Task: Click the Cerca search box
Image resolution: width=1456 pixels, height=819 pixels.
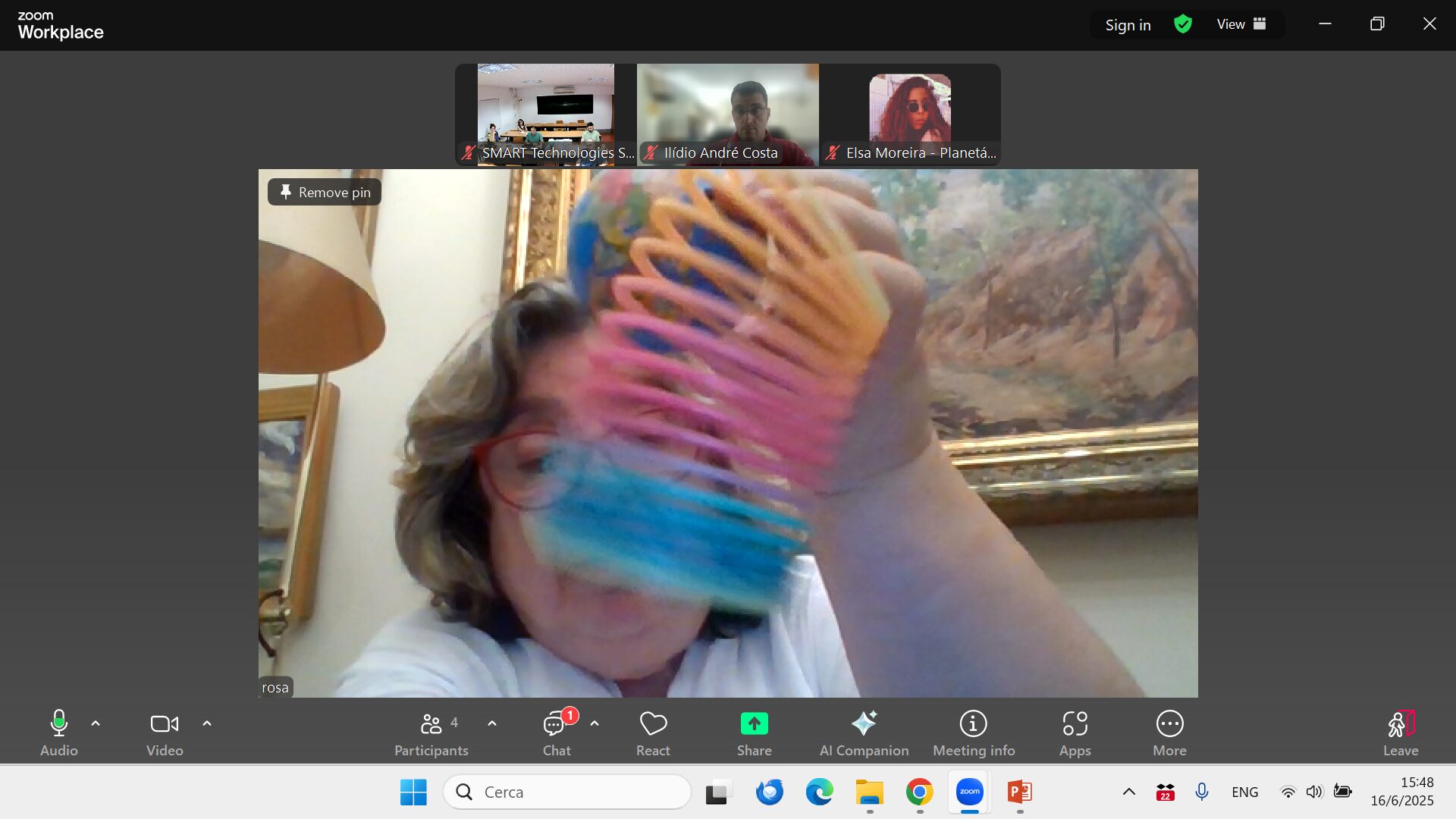Action: point(567,792)
